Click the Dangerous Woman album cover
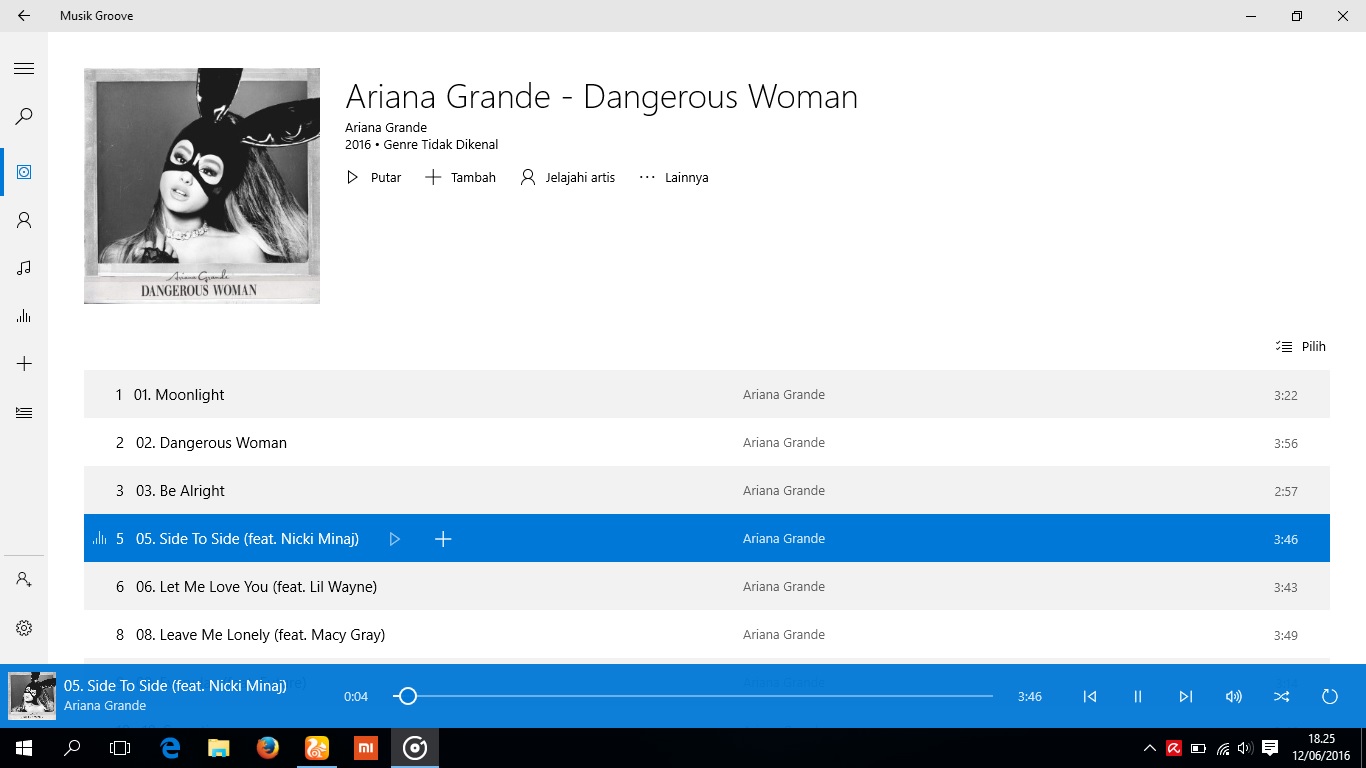1366x768 pixels. [202, 186]
